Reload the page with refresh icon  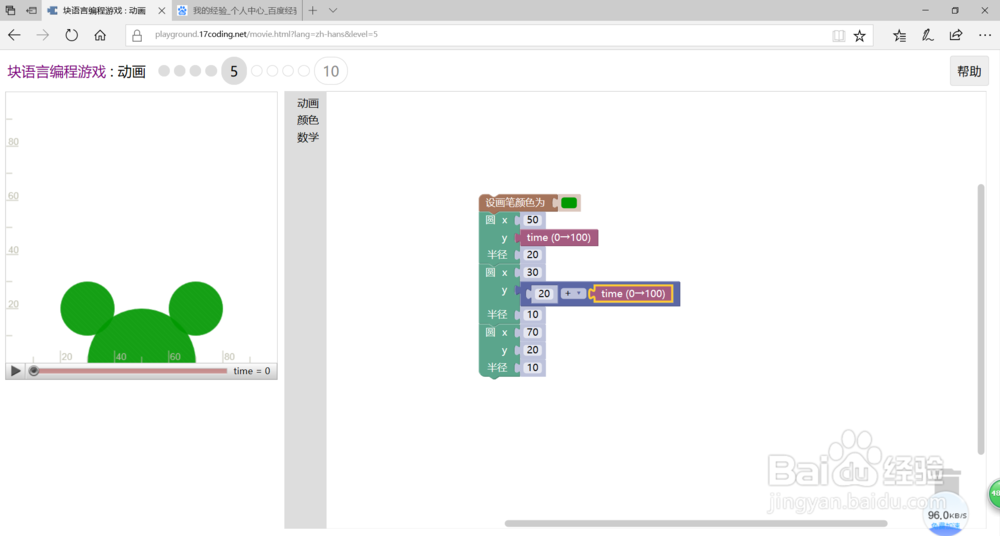click(71, 35)
